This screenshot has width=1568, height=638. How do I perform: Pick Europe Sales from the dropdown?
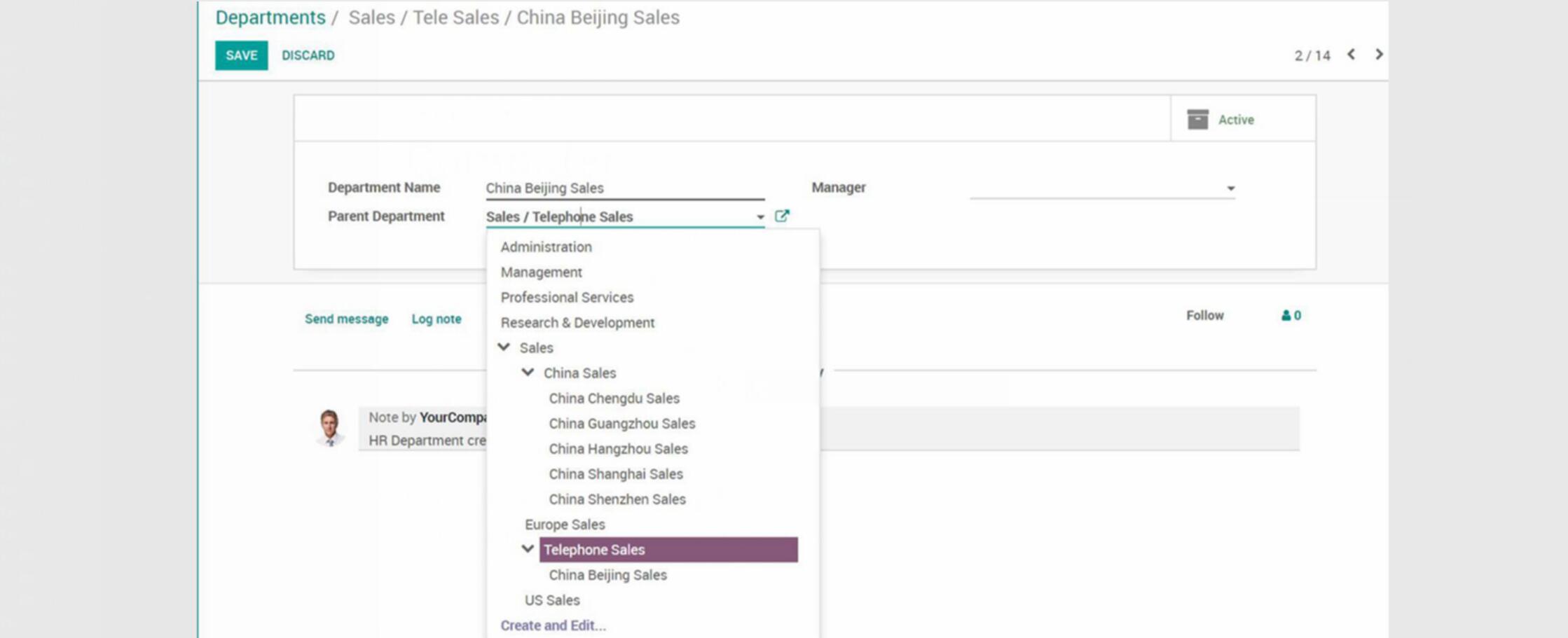click(x=565, y=525)
